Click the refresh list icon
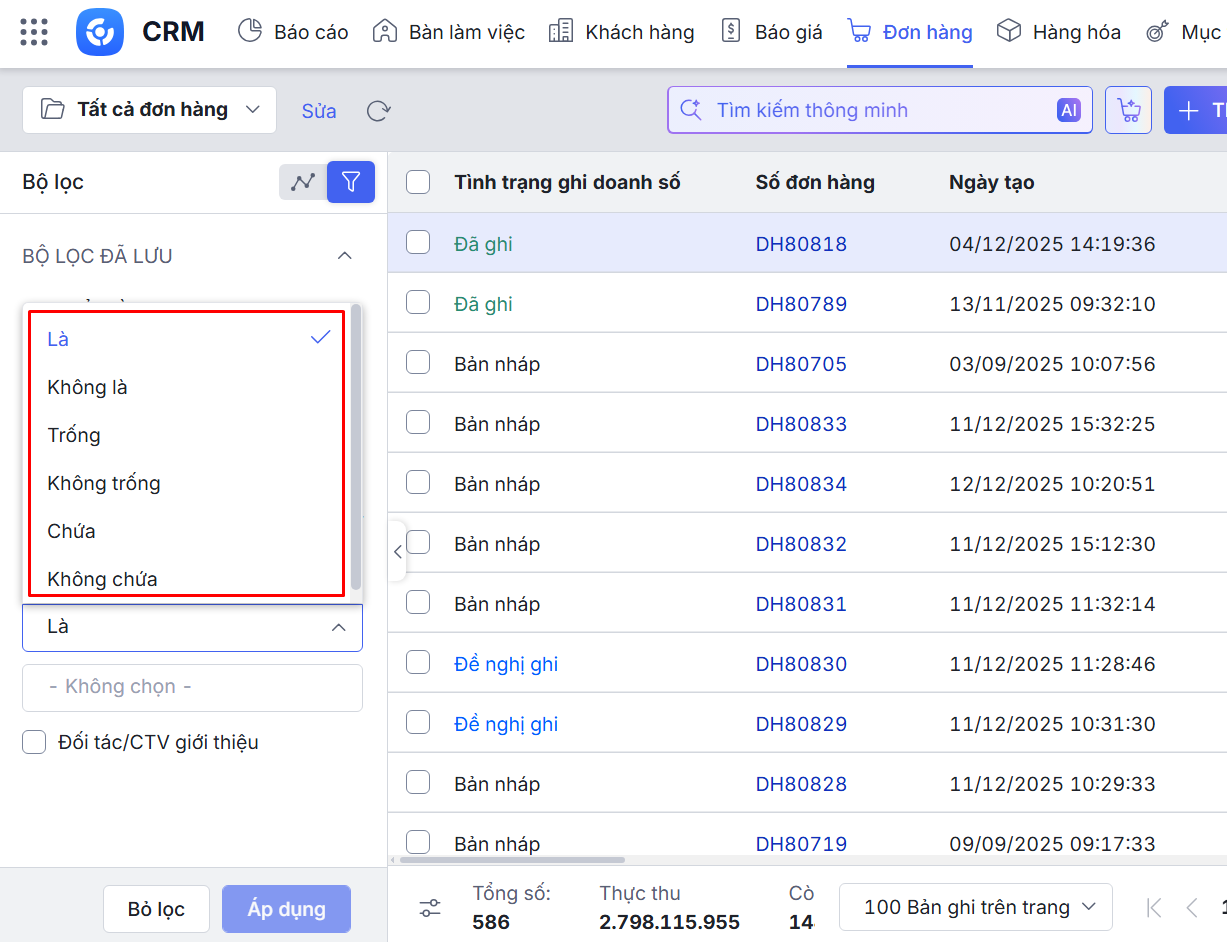This screenshot has height=942, width=1227. coord(378,111)
